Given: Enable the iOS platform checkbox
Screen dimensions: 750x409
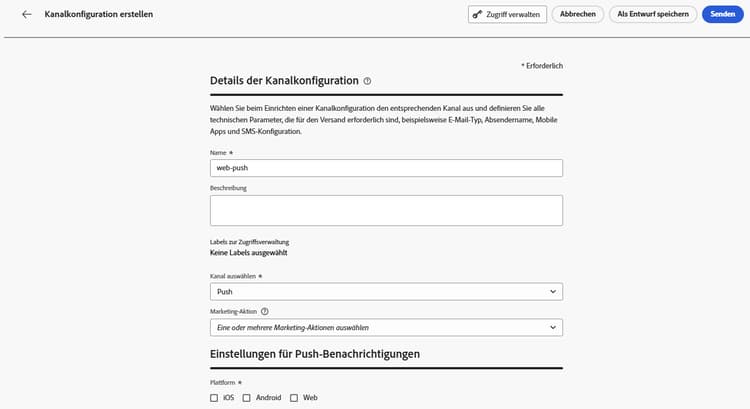Looking at the screenshot, I should tap(214, 398).
